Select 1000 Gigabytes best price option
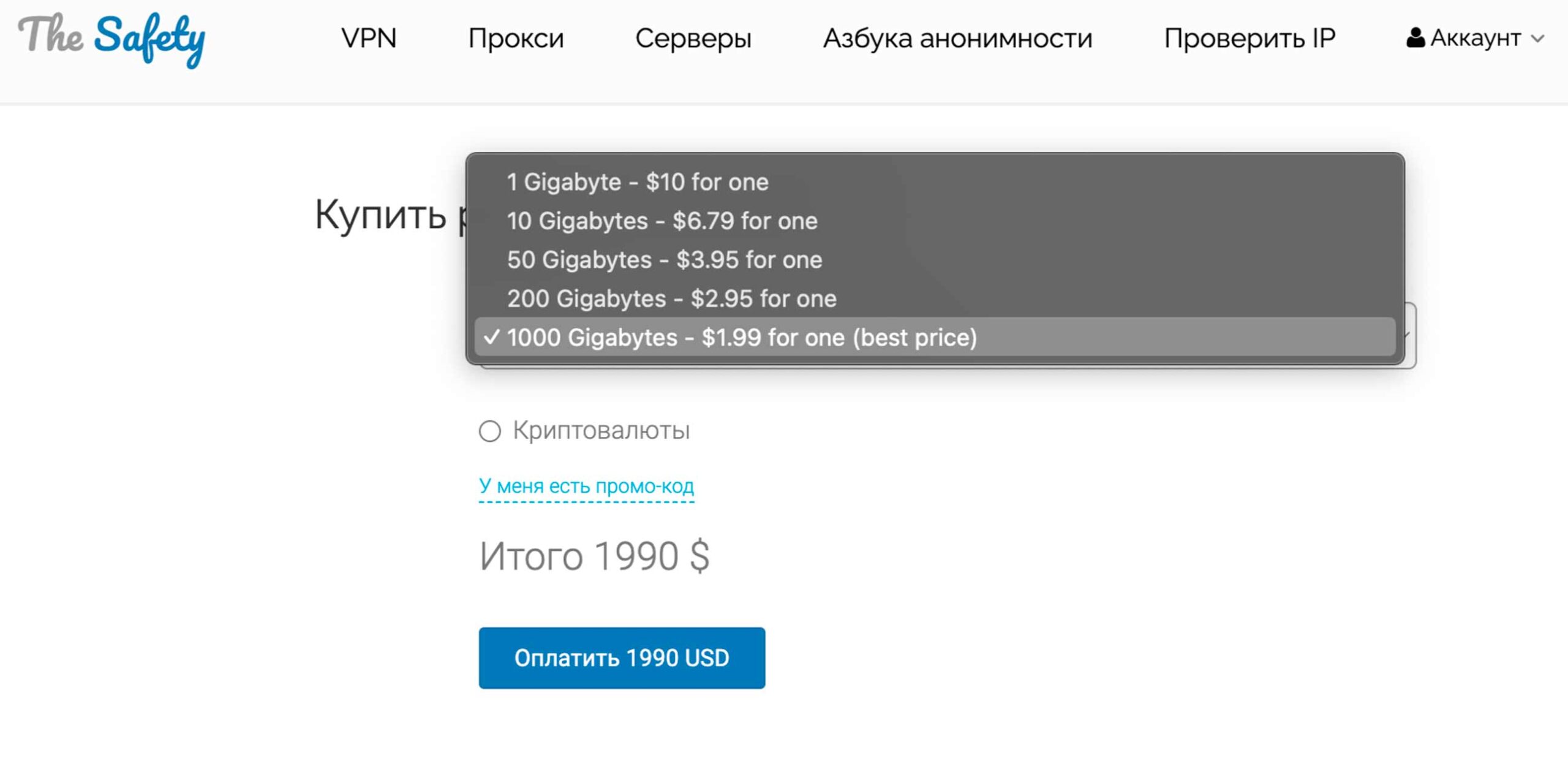The width and height of the screenshot is (1568, 766). pyautogui.click(x=741, y=337)
